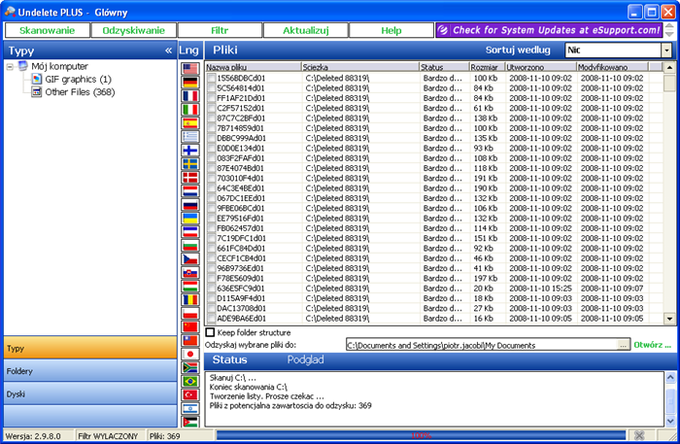The height and width of the screenshot is (444, 680).
Task: Open the Sortuj wedlug dropdown
Action: [667, 50]
